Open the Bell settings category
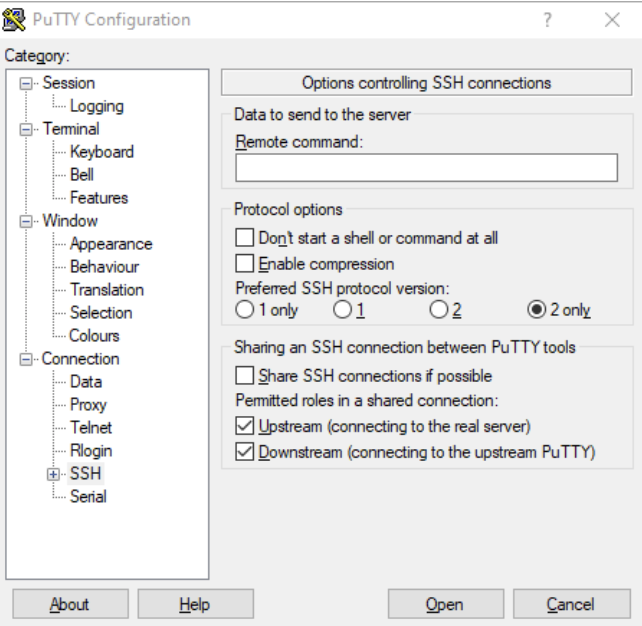Image resolution: width=642 pixels, height=626 pixels. 82,175
